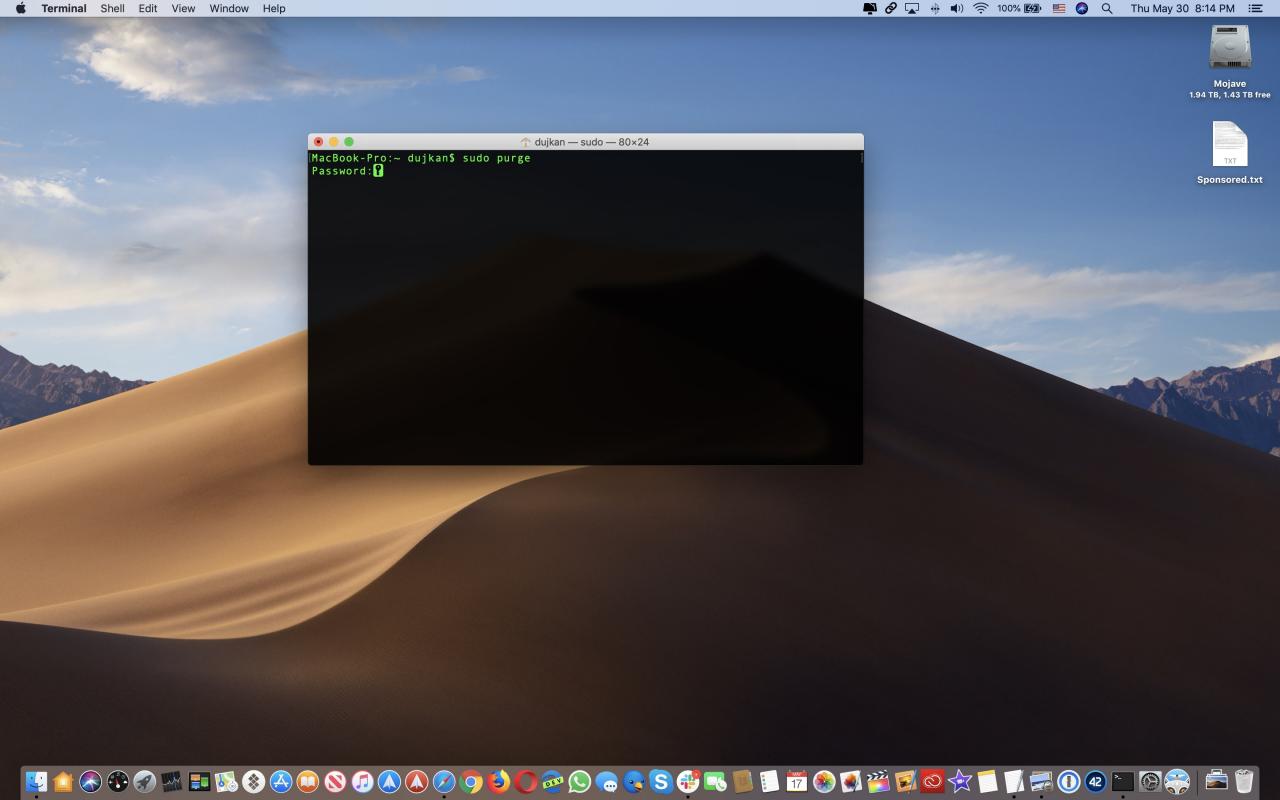
Task: Open the Shell menu
Action: point(112,8)
